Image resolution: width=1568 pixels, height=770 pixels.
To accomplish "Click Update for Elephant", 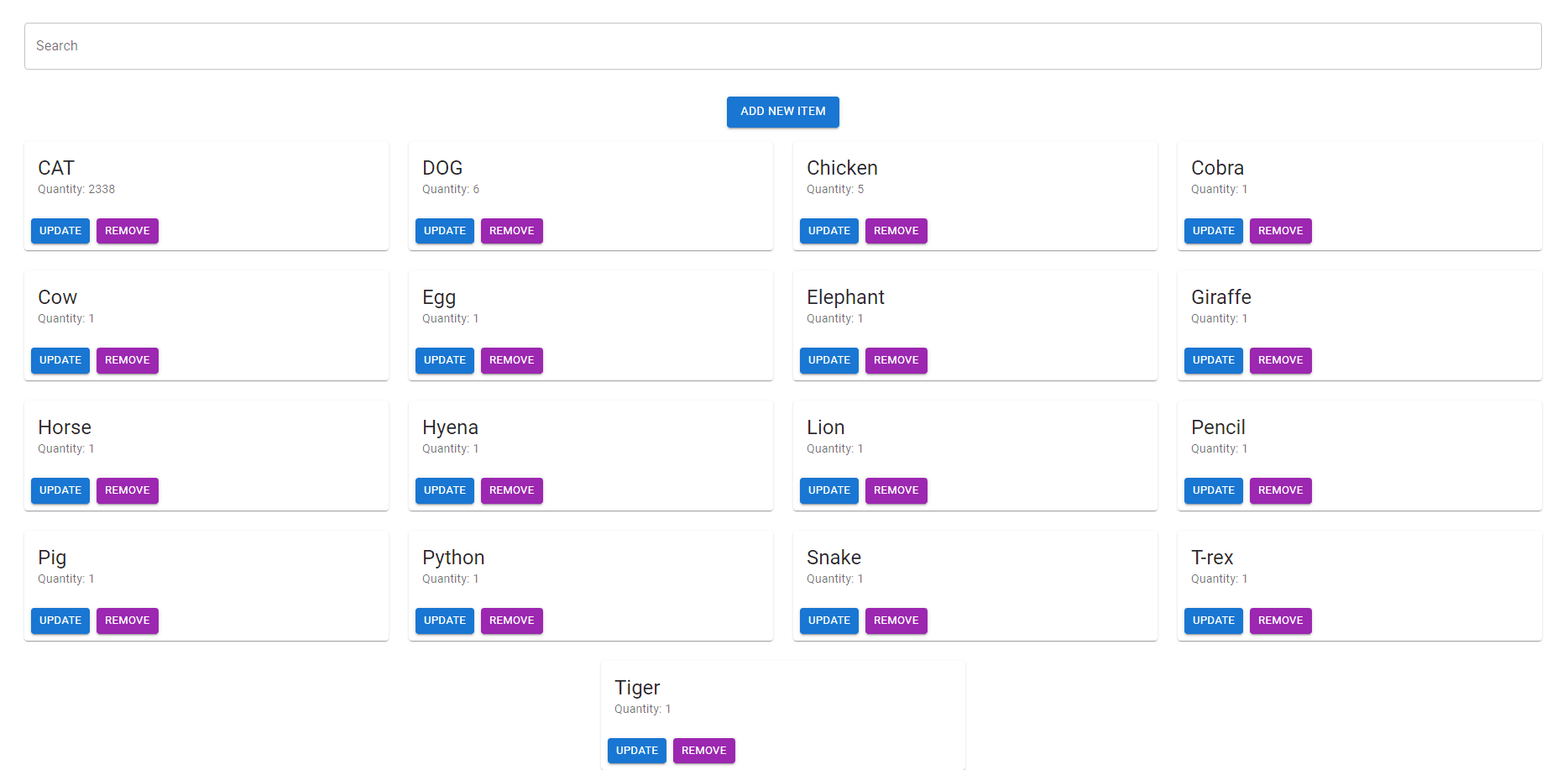I will (828, 360).
